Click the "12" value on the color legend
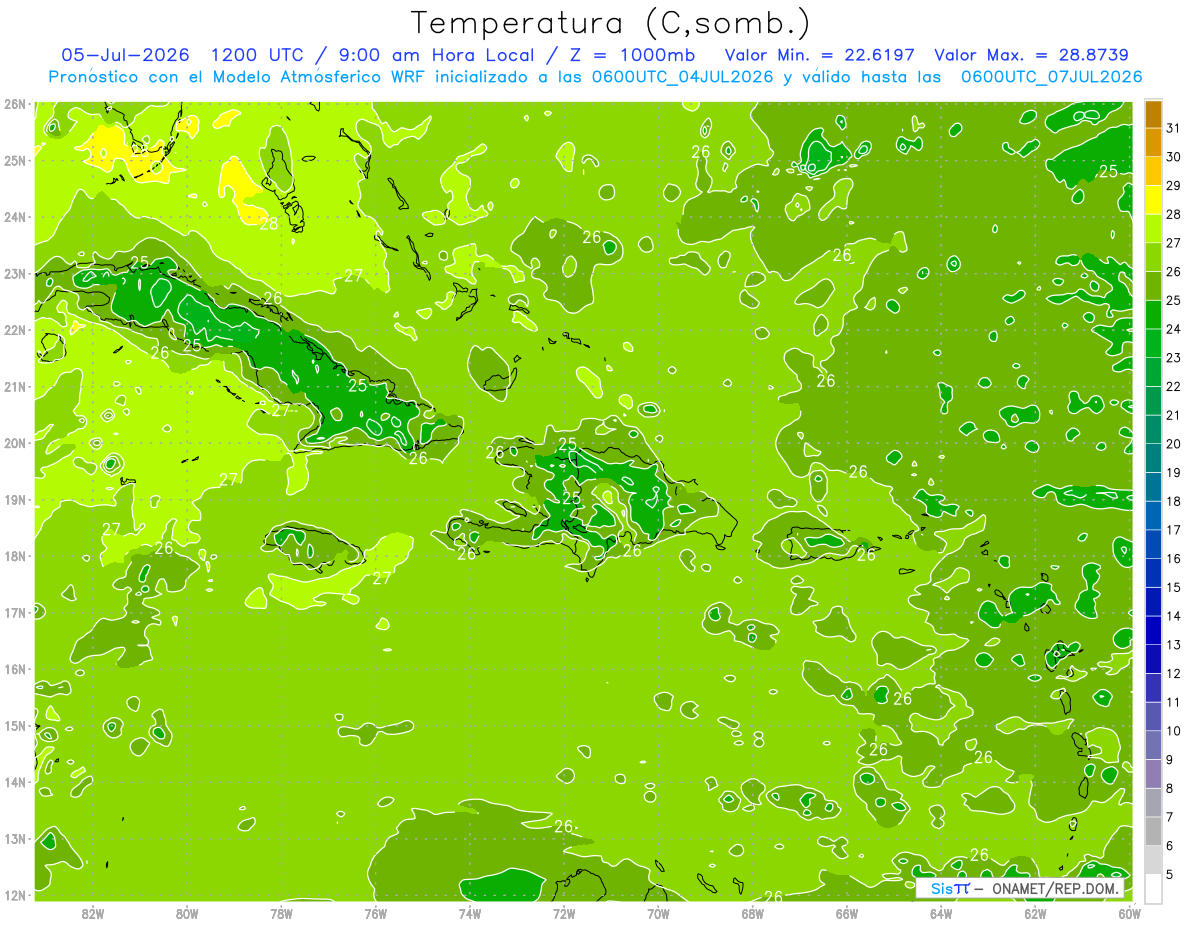This screenshot has height=927, width=1200. 1174,674
